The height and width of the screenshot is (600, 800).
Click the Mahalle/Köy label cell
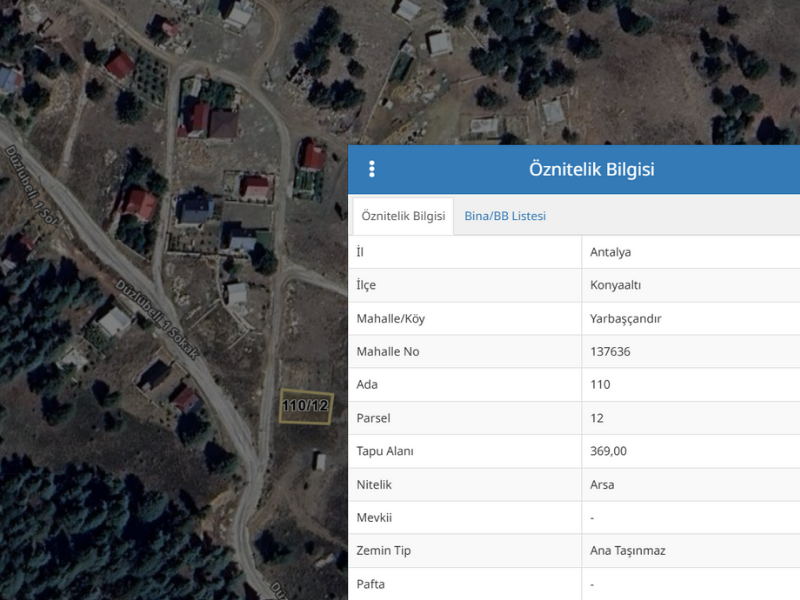click(397, 318)
